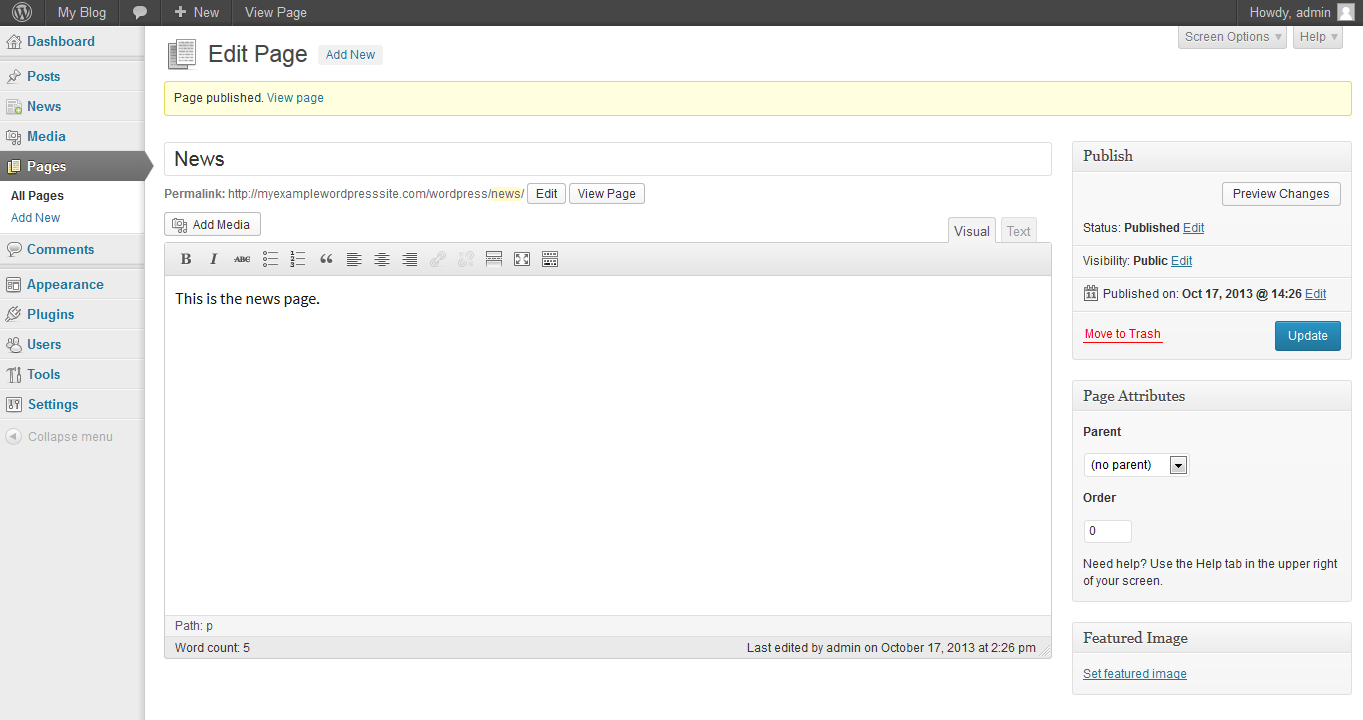Collapse the Publish panel header
The height and width of the screenshot is (720, 1363).
click(1211, 156)
